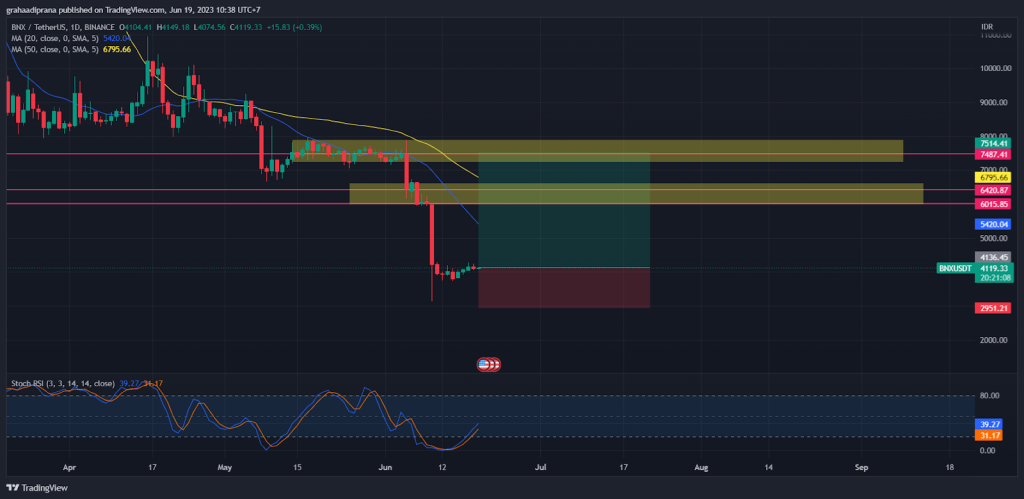This screenshot has width=1024, height=499.
Task: Click the green long-position profit zone
Action: 564,211
